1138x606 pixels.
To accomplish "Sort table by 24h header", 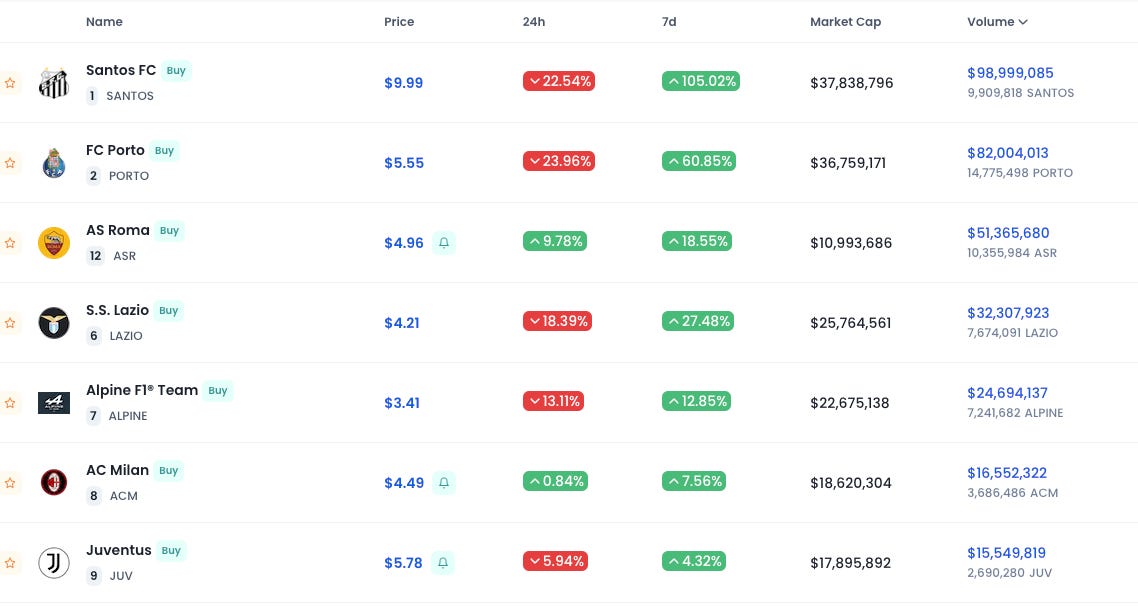I will click(x=533, y=22).
